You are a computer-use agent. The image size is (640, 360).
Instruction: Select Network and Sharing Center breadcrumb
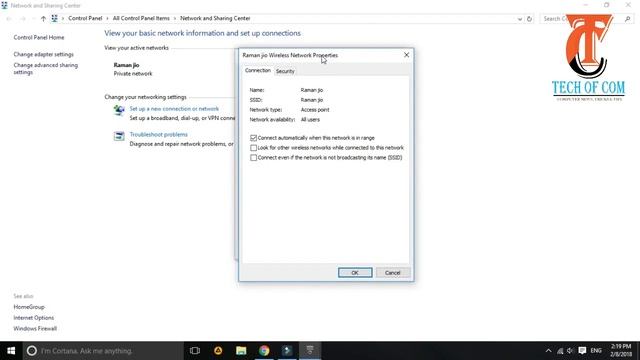(215, 18)
